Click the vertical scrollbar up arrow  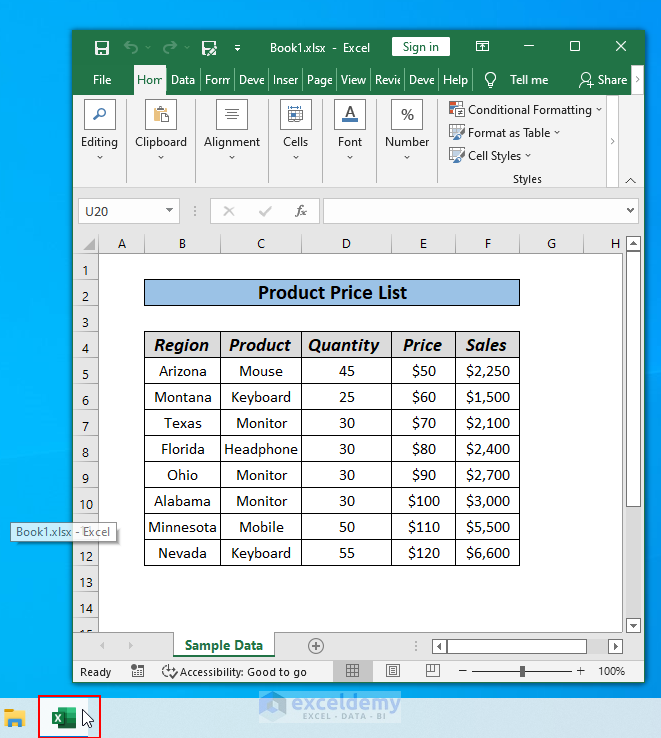coord(634,244)
